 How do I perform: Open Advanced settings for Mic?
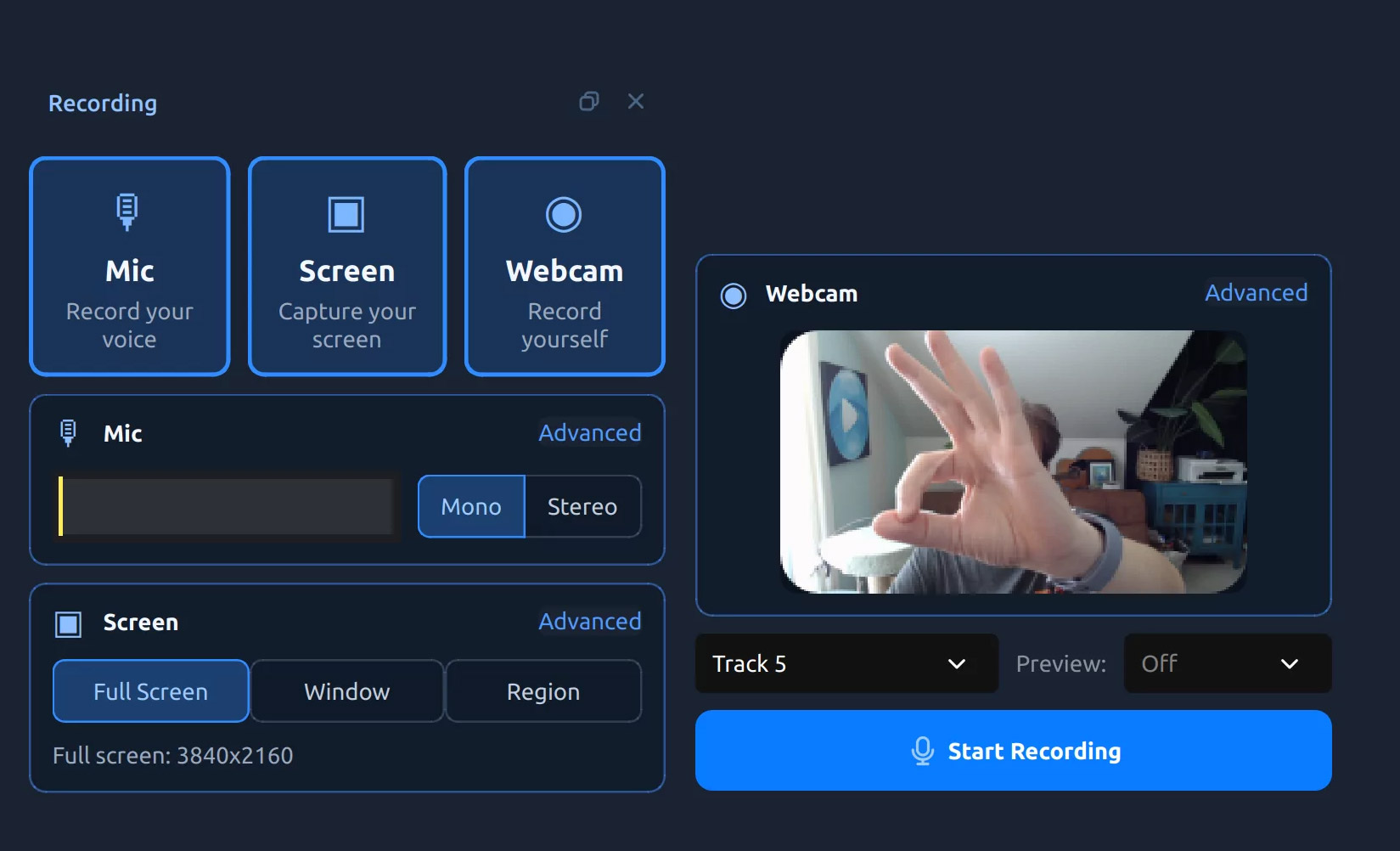[590, 433]
